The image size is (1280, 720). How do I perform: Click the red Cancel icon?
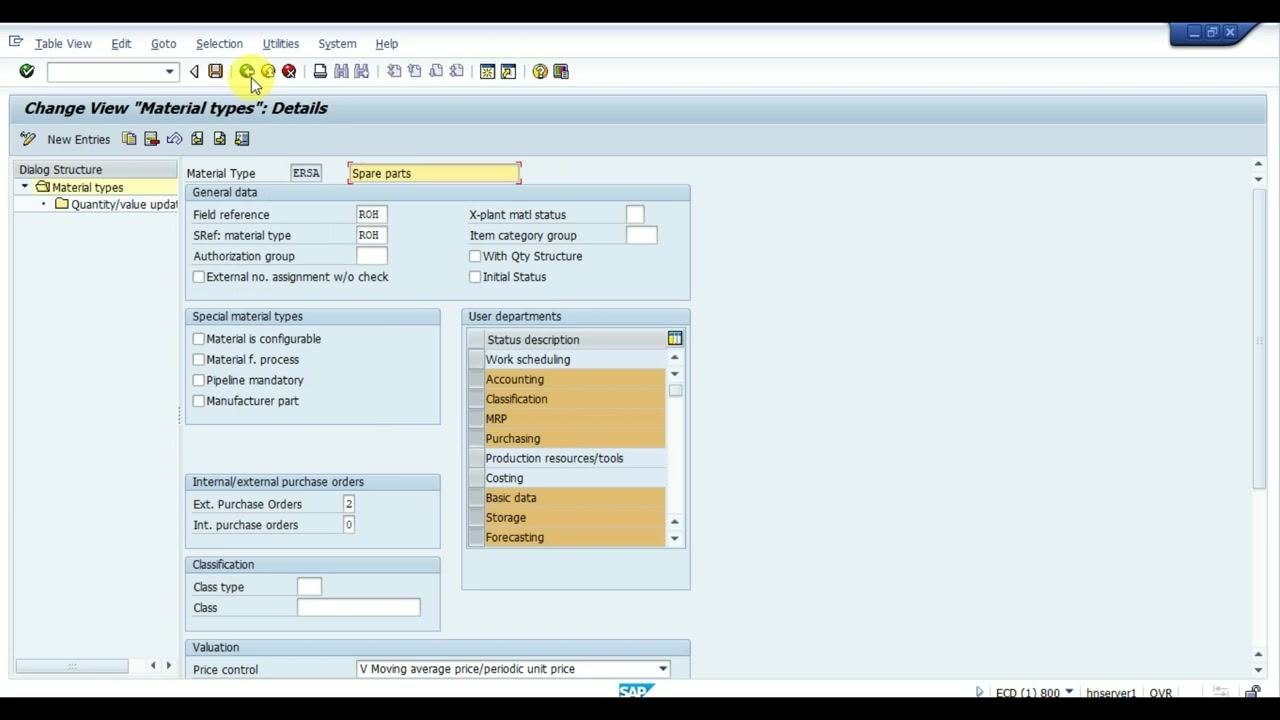tap(289, 71)
